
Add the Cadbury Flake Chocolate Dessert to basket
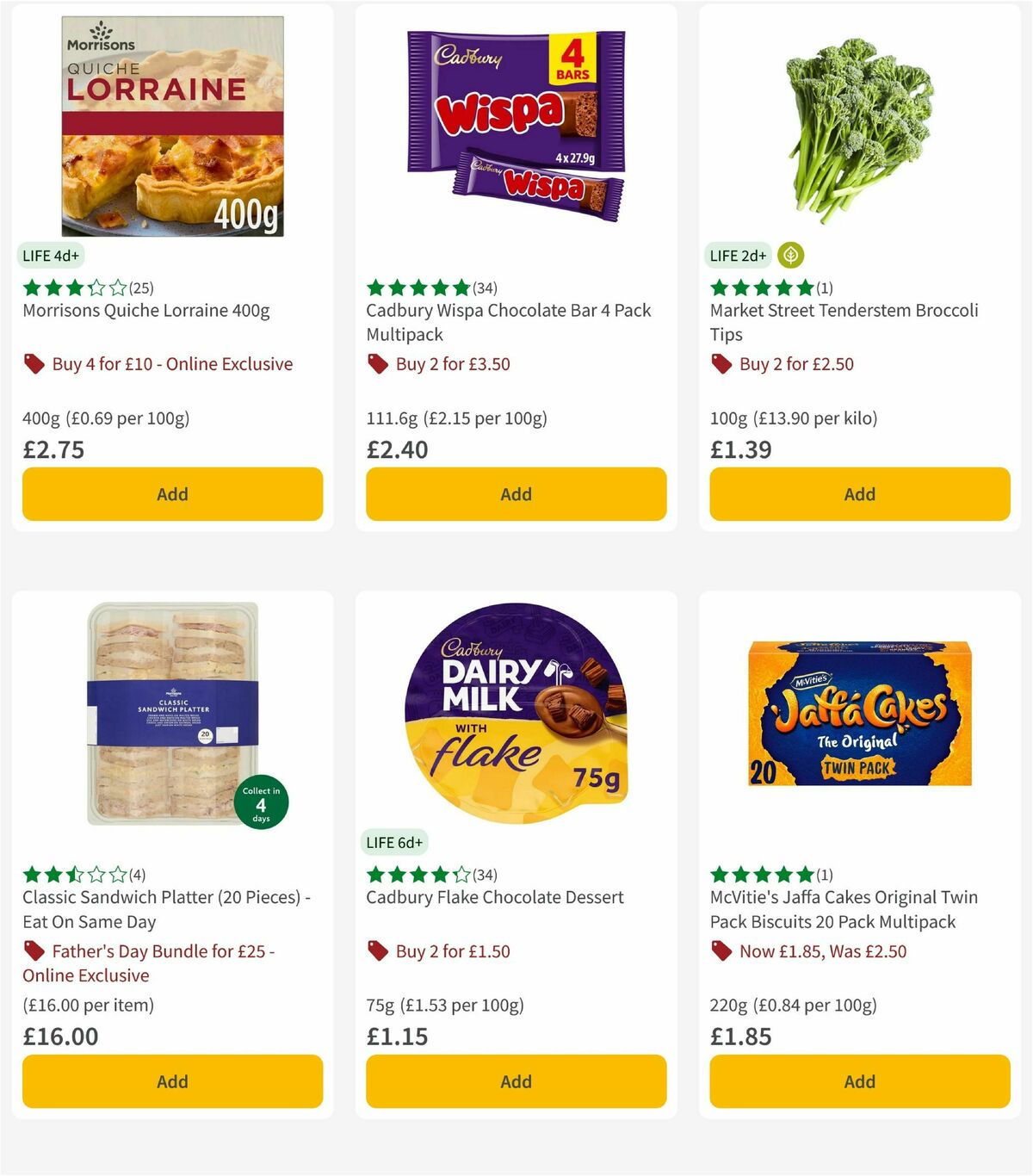[515, 1081]
